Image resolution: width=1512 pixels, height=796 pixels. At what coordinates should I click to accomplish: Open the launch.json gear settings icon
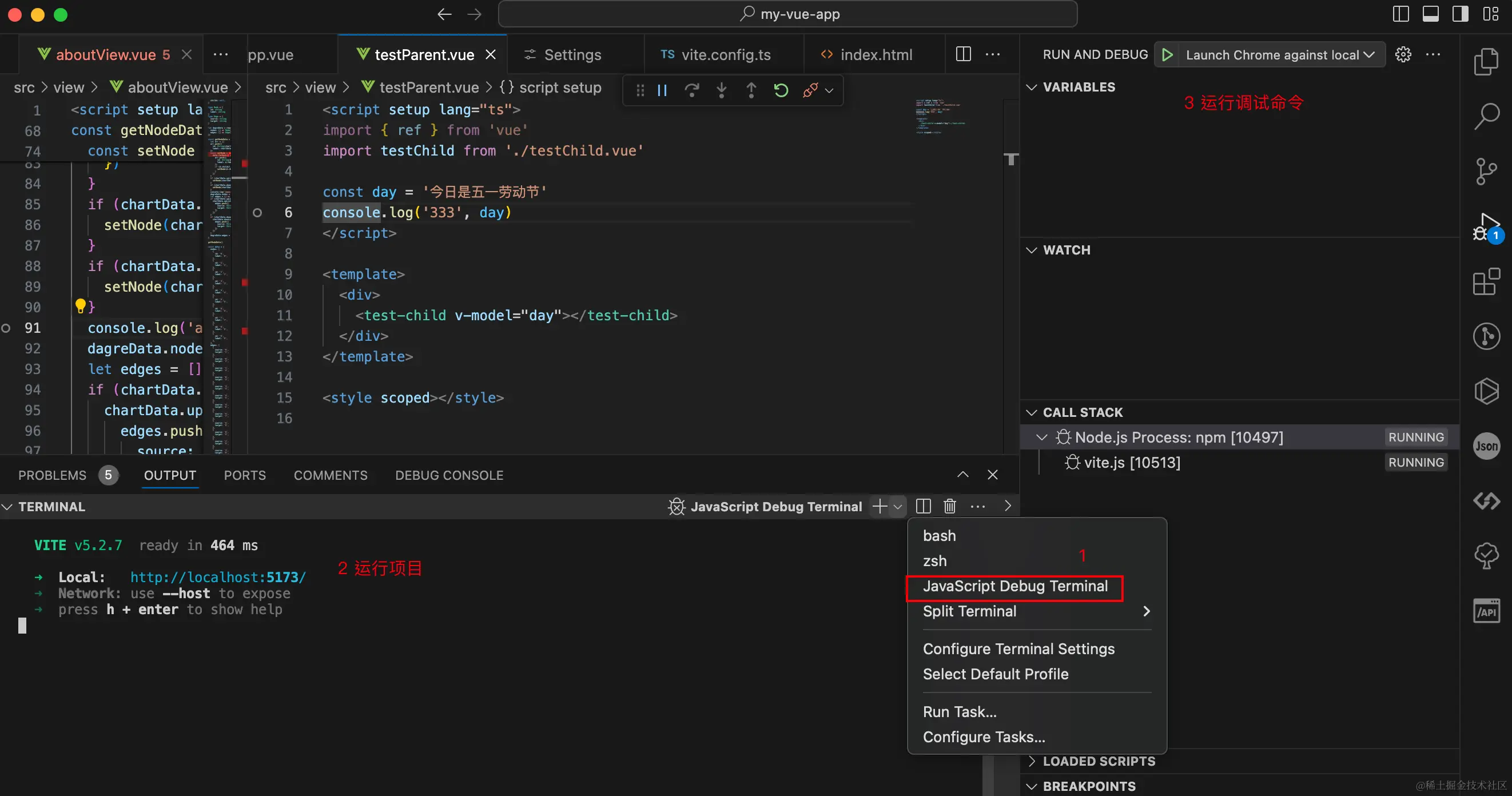coord(1403,54)
